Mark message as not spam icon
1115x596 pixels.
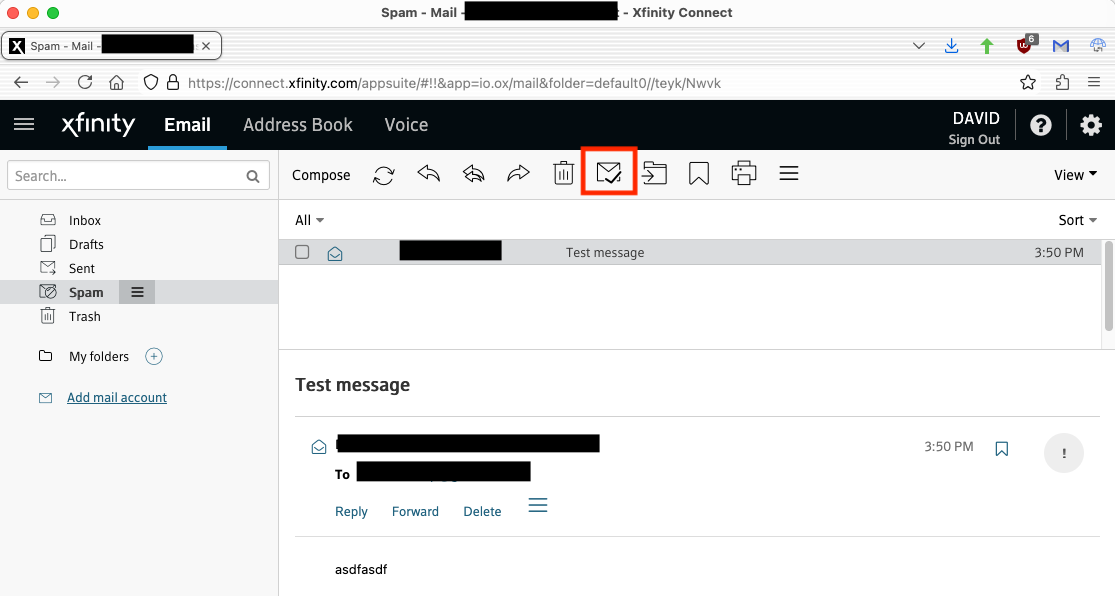pyautogui.click(x=609, y=174)
